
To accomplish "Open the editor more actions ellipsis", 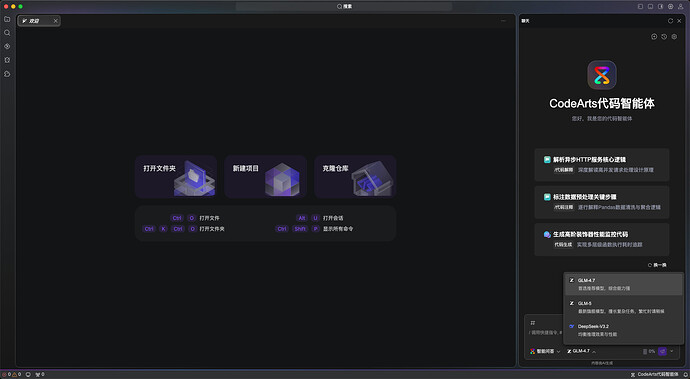I will click(503, 21).
